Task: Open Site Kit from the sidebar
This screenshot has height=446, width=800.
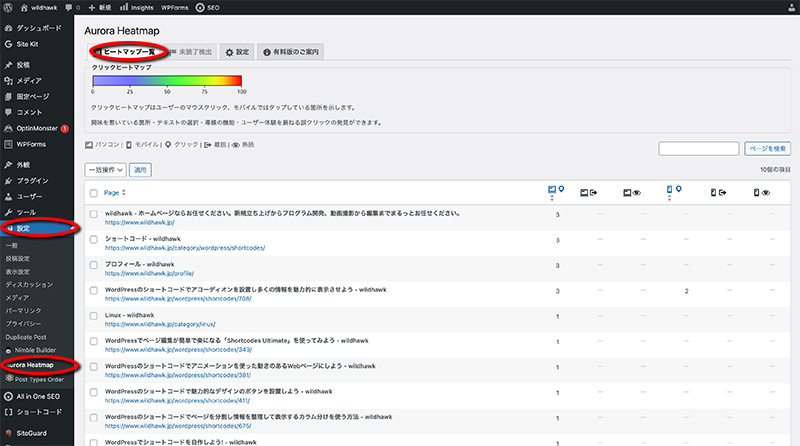Action: (30, 46)
